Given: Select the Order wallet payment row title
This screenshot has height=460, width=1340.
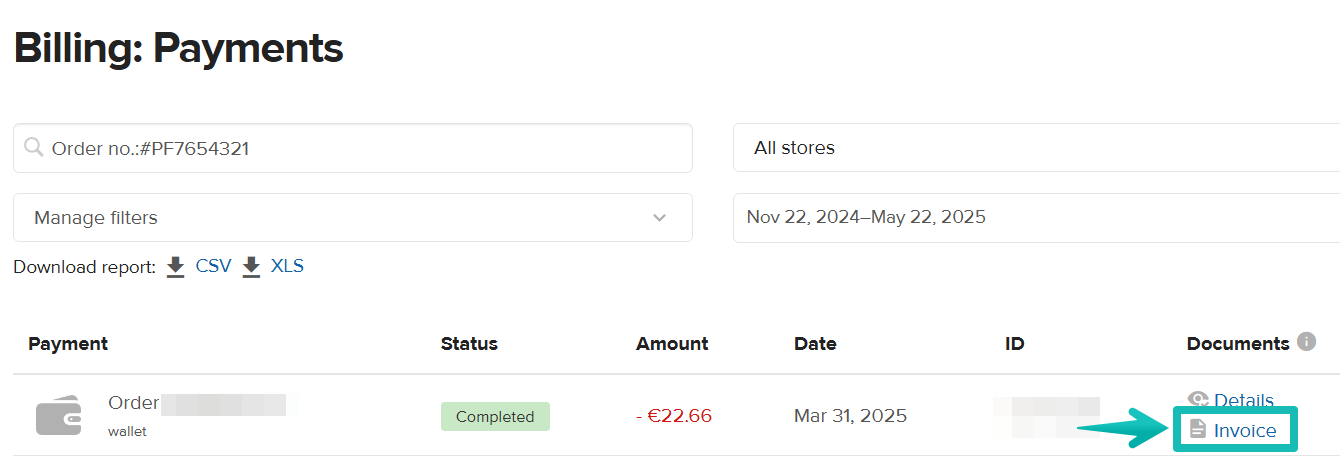Looking at the screenshot, I should pos(134,403).
